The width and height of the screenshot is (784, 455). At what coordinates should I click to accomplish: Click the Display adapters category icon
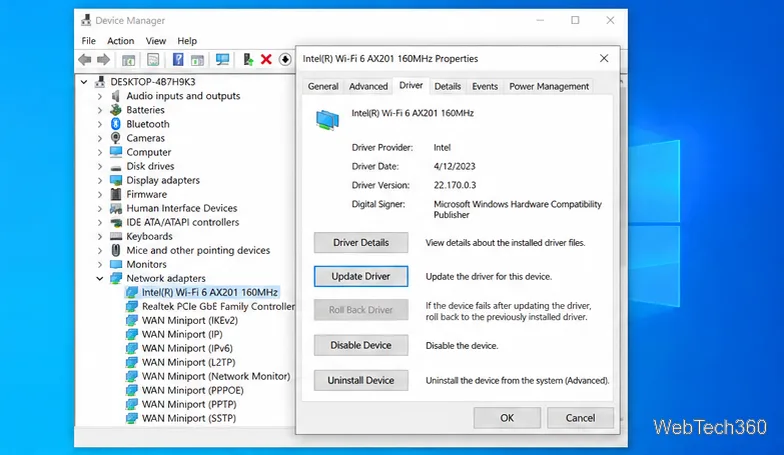pyautogui.click(x=116, y=180)
